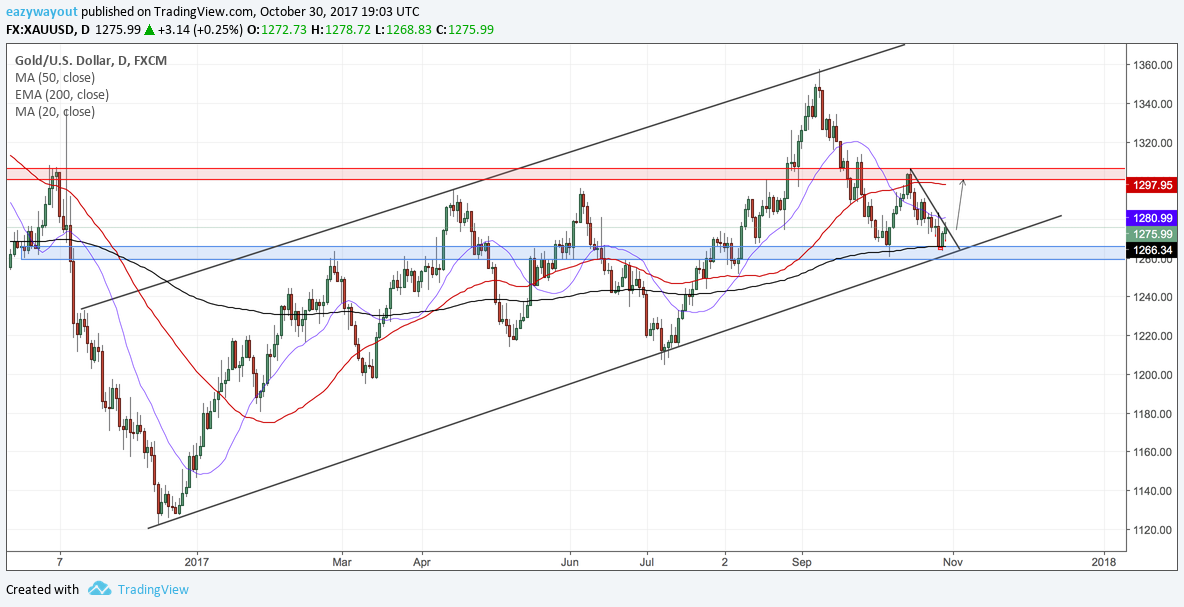Click the 1320.00 price axis value
This screenshot has width=1184, height=607.
[x=1151, y=143]
